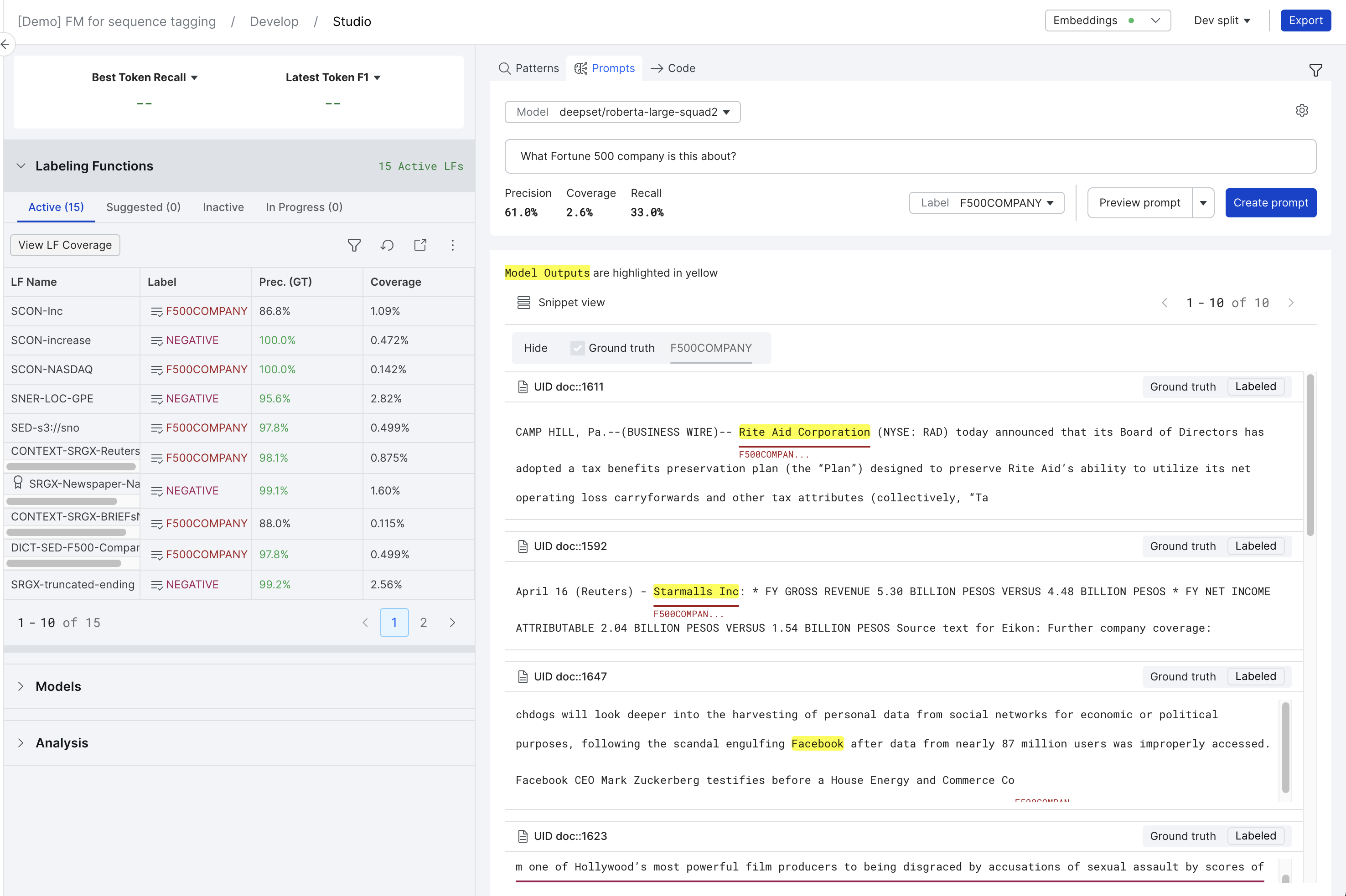
Task: Open the three-dot more options menu
Action: [x=453, y=245]
